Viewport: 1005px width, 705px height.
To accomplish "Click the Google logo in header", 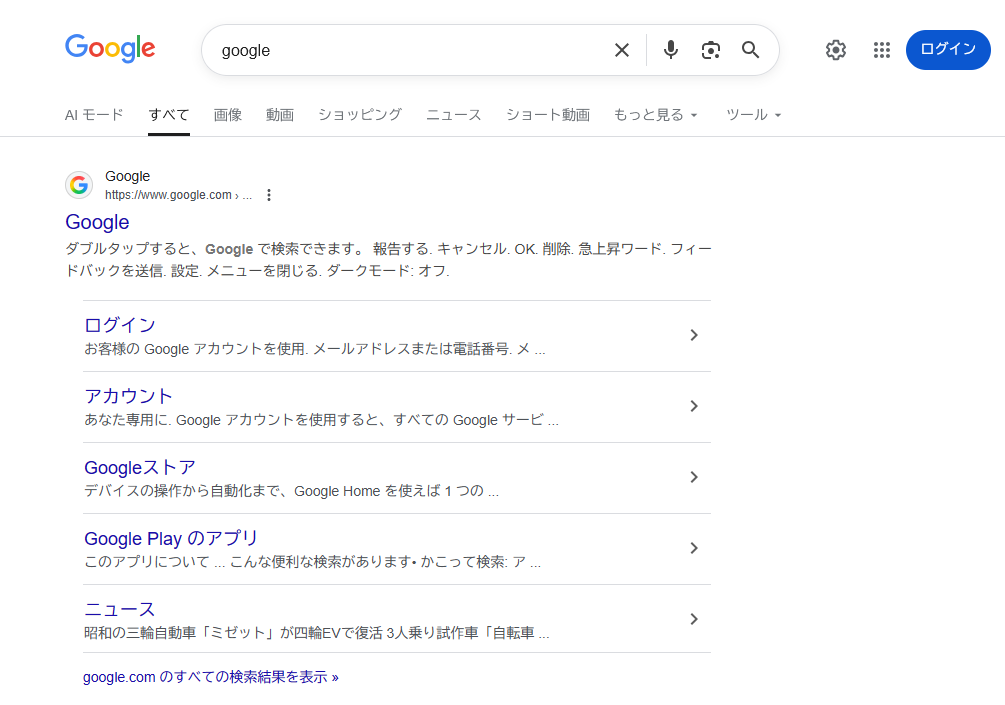I will click(x=110, y=49).
